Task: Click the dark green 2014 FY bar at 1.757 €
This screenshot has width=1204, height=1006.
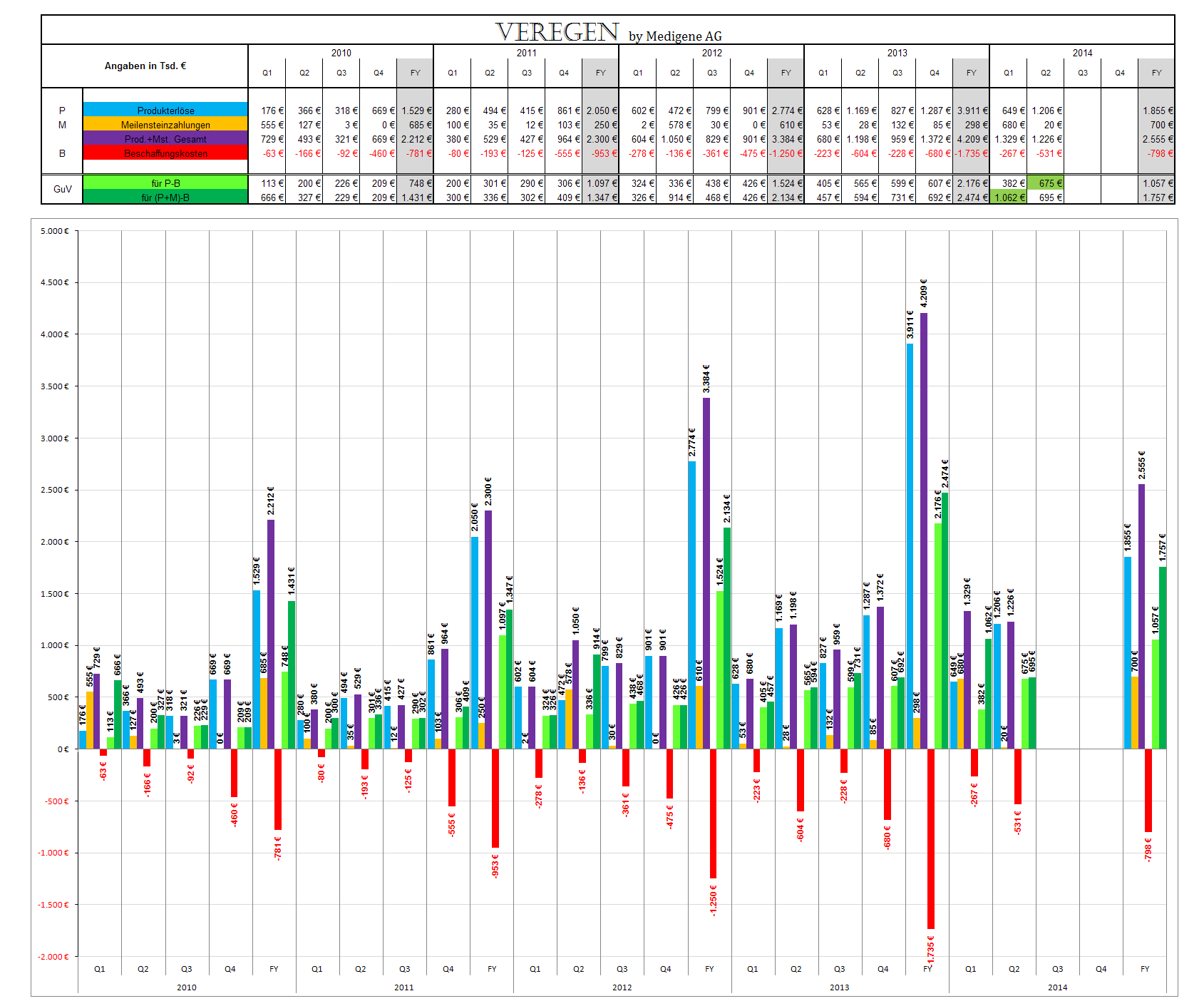Action: click(x=1163, y=658)
